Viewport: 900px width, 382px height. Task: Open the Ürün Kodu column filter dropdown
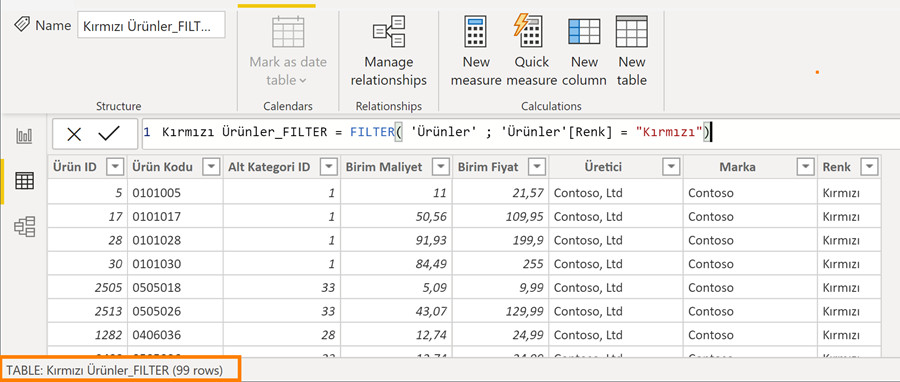coord(212,167)
